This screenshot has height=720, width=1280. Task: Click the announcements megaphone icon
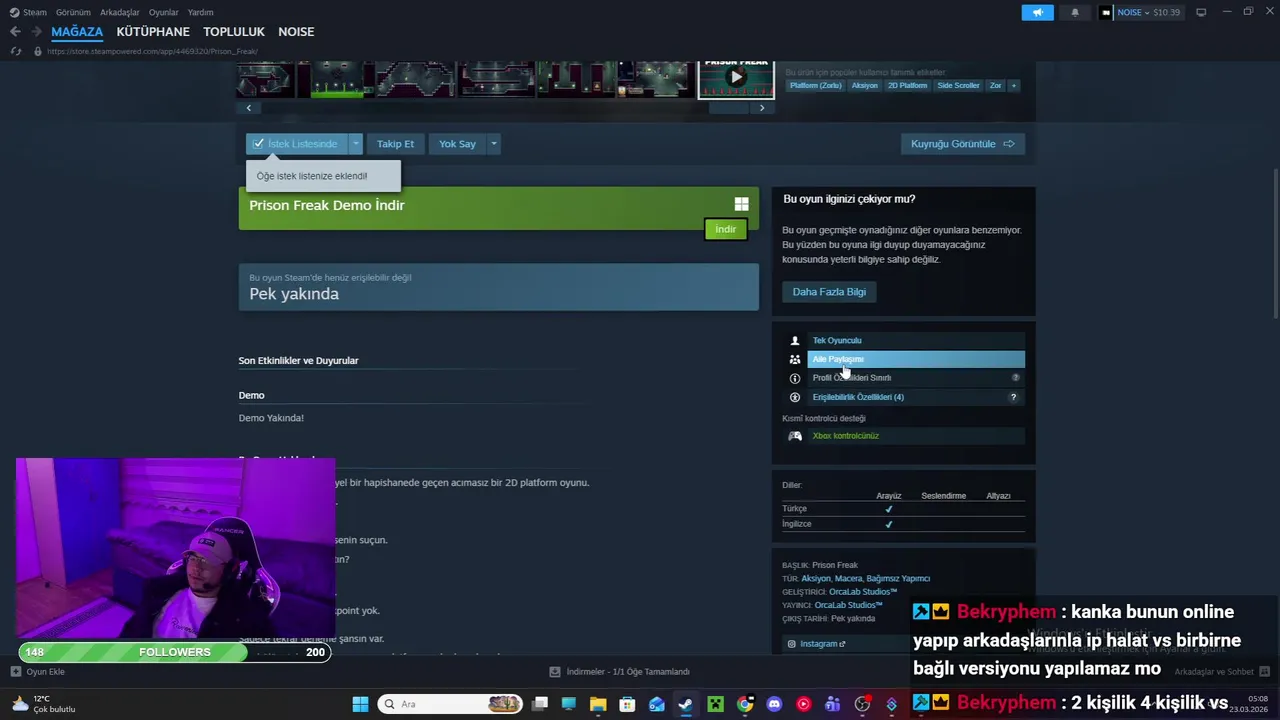[1037, 12]
